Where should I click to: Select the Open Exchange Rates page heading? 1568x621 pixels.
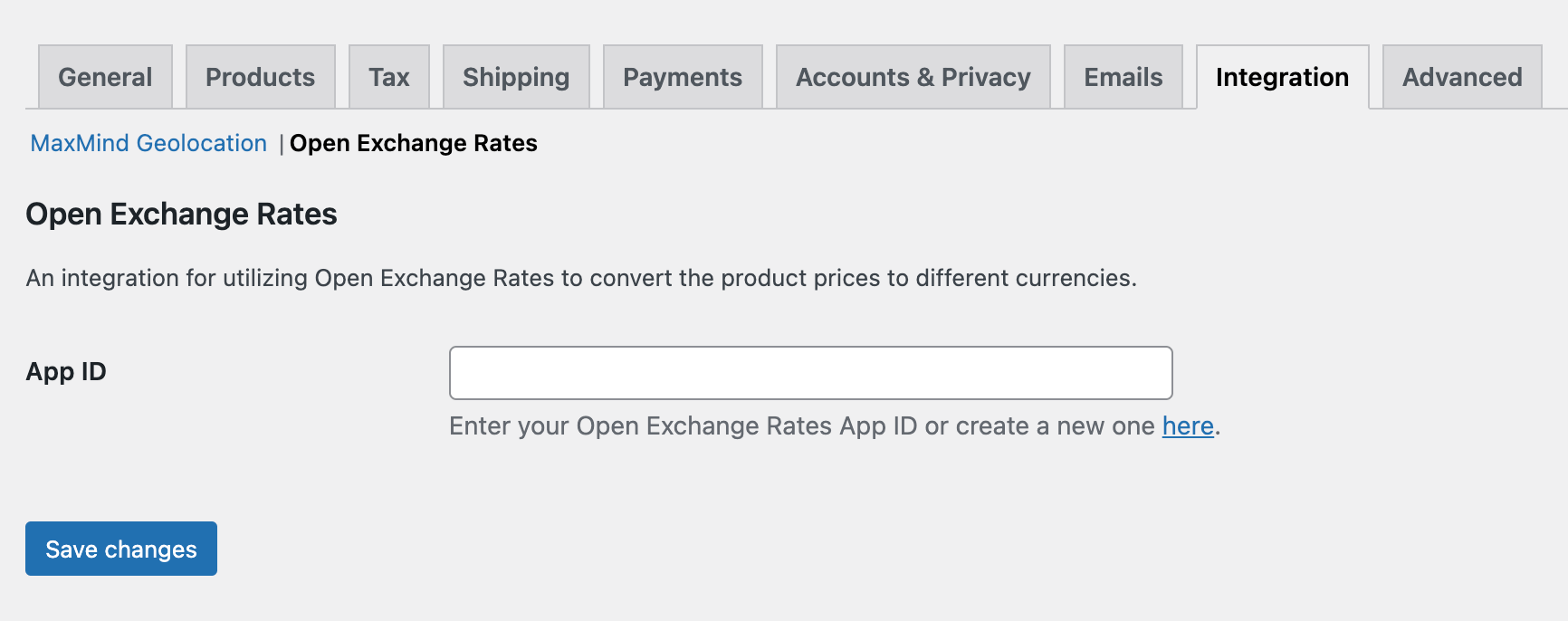coord(181,215)
